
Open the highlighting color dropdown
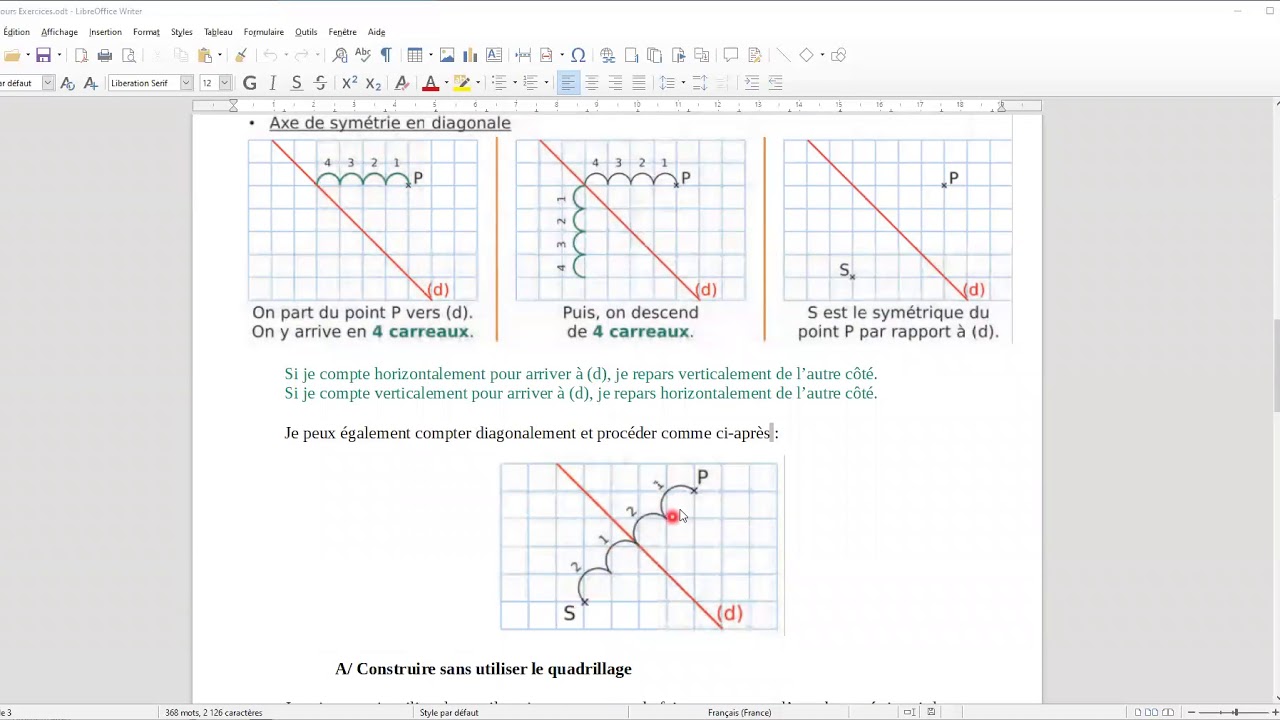click(x=478, y=83)
